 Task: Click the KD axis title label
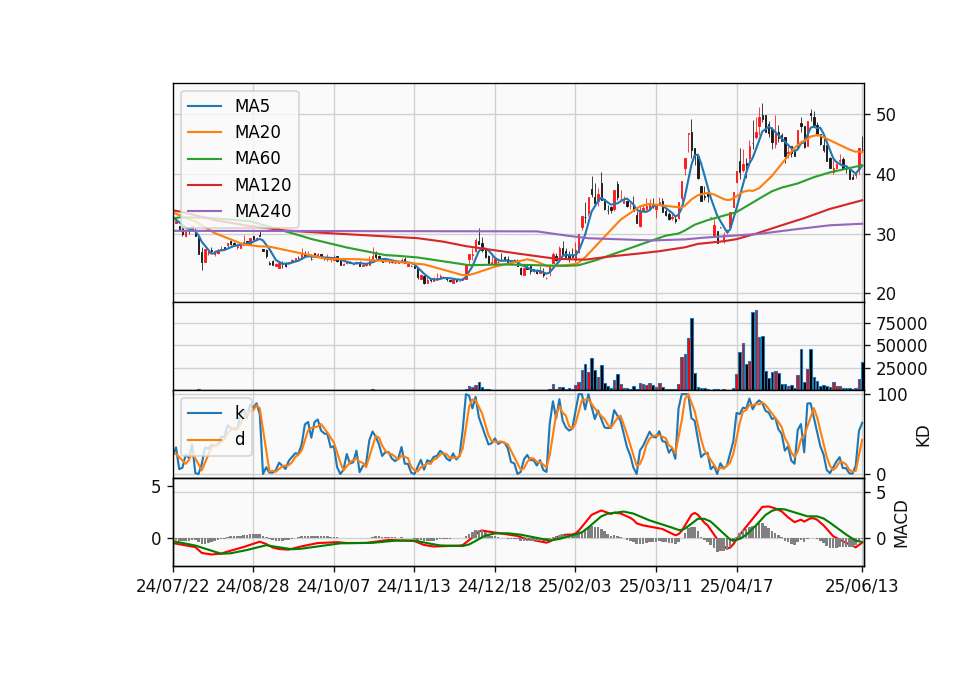click(922, 436)
